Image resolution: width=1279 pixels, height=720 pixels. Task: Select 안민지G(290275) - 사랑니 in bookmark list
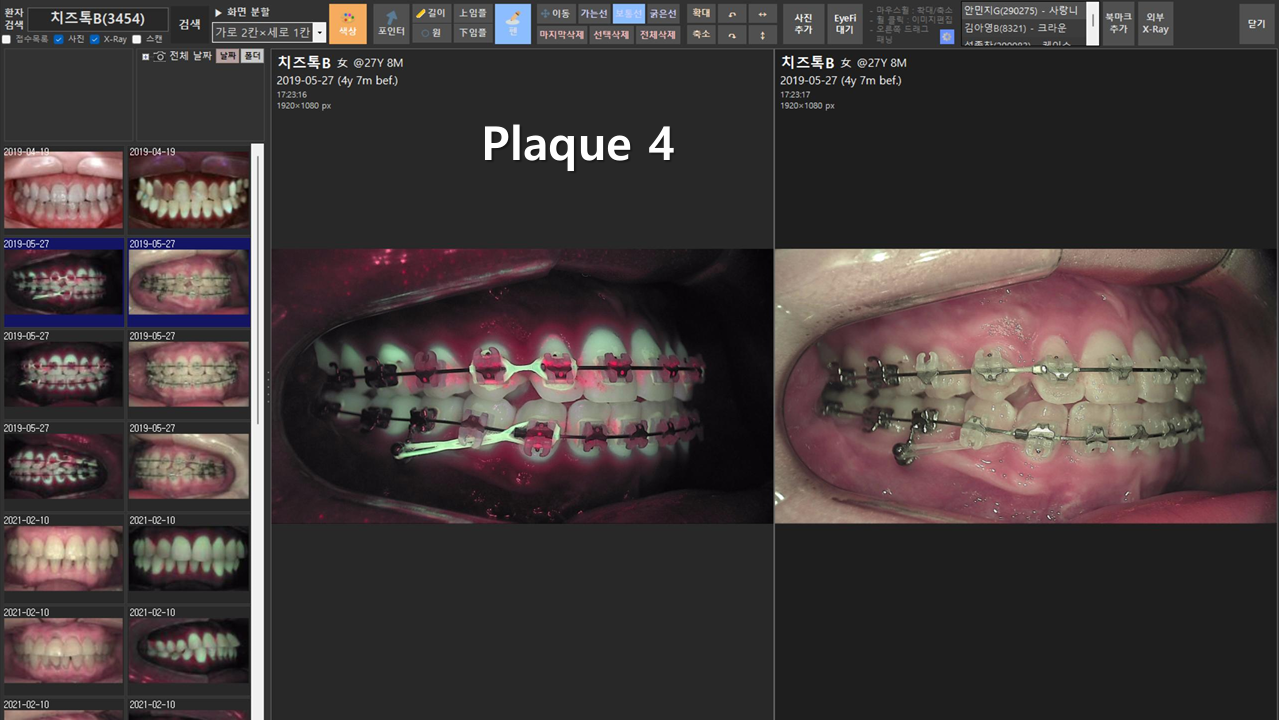click(x=1024, y=10)
